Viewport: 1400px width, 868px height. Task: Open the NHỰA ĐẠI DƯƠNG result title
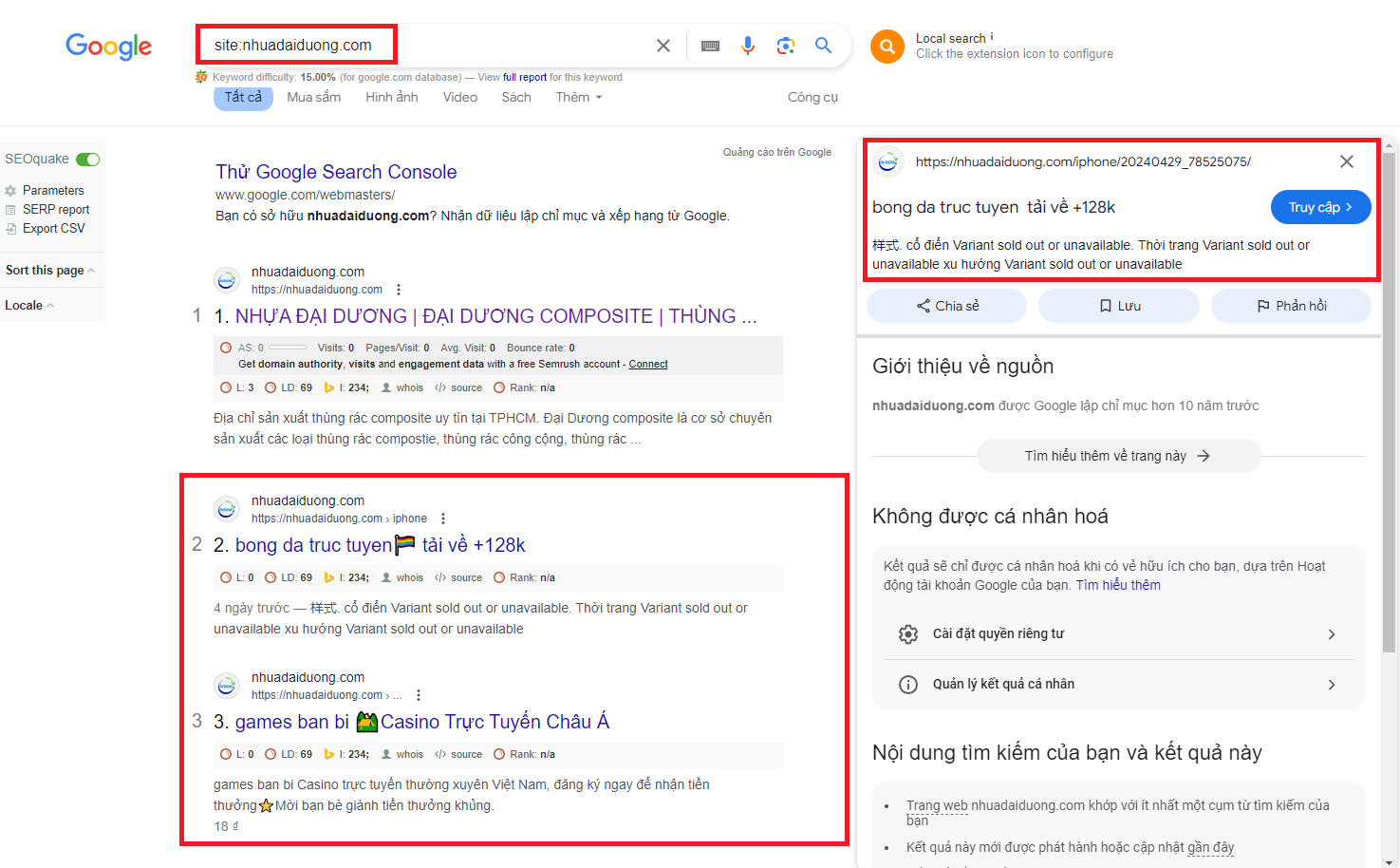point(495,316)
